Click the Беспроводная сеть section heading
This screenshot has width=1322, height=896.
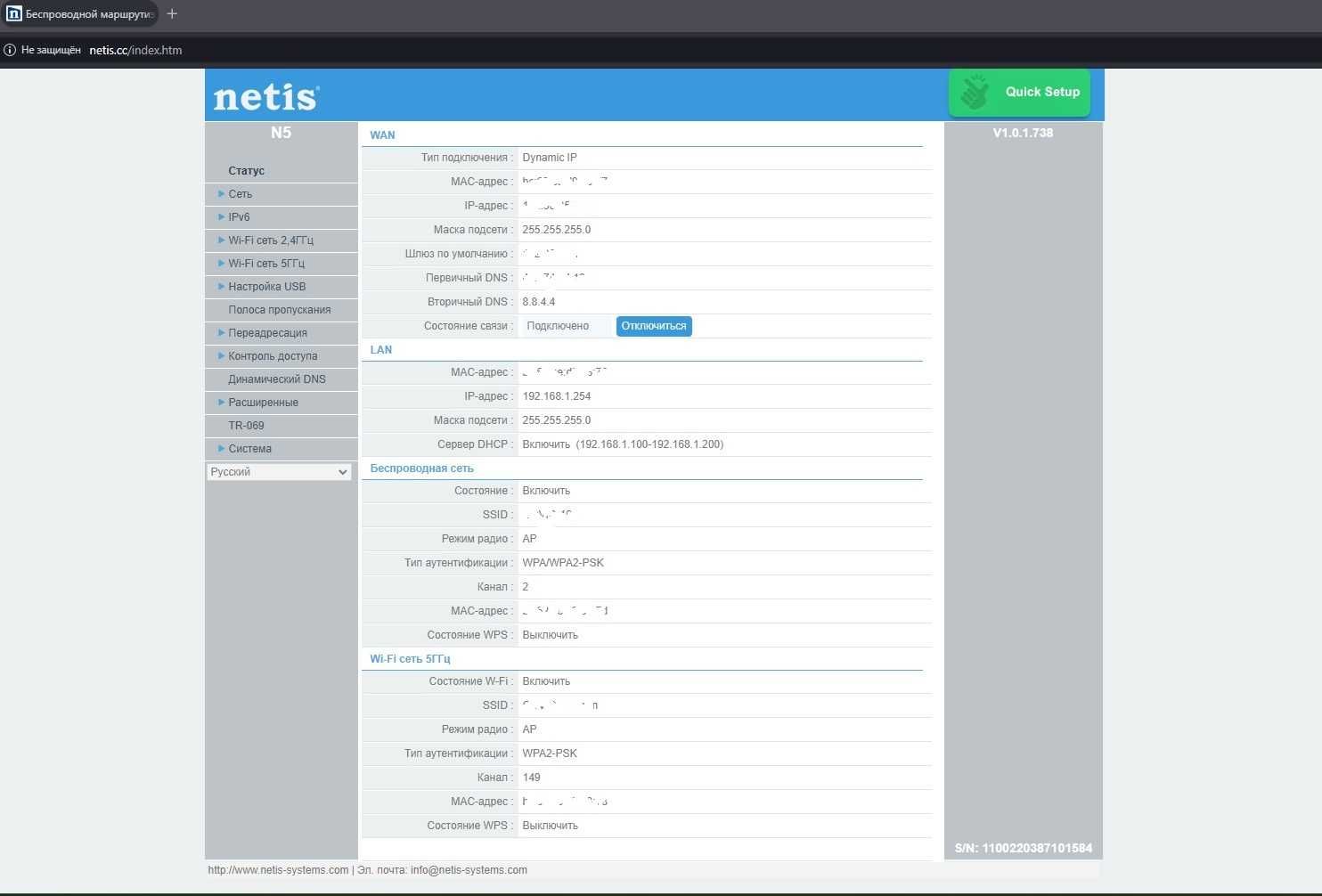[421, 468]
